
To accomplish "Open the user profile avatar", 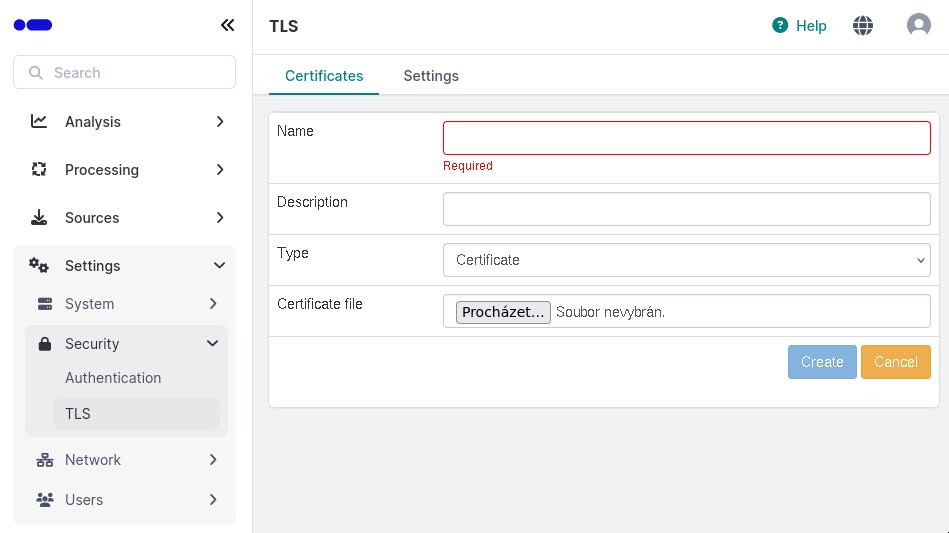I will click(918, 25).
